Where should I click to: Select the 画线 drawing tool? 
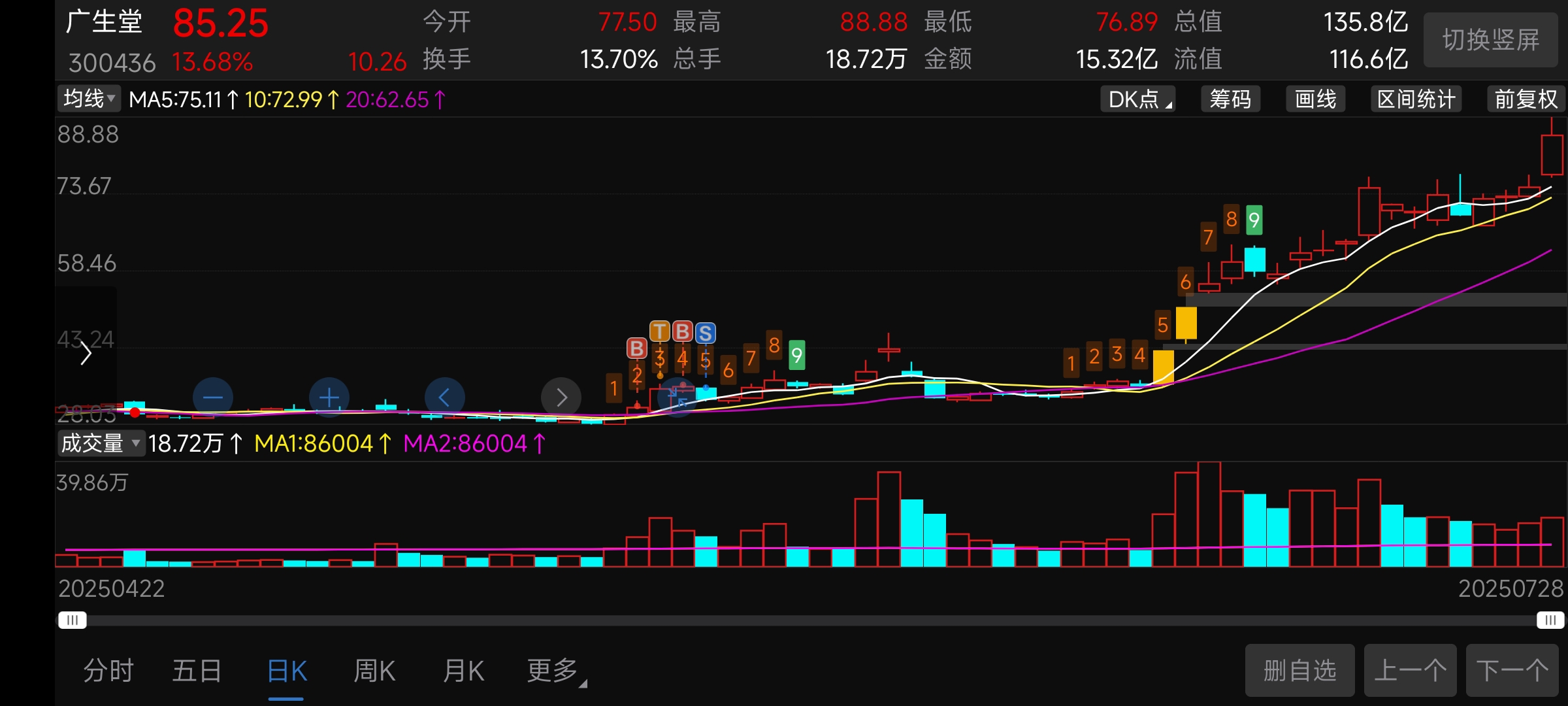click(1316, 99)
